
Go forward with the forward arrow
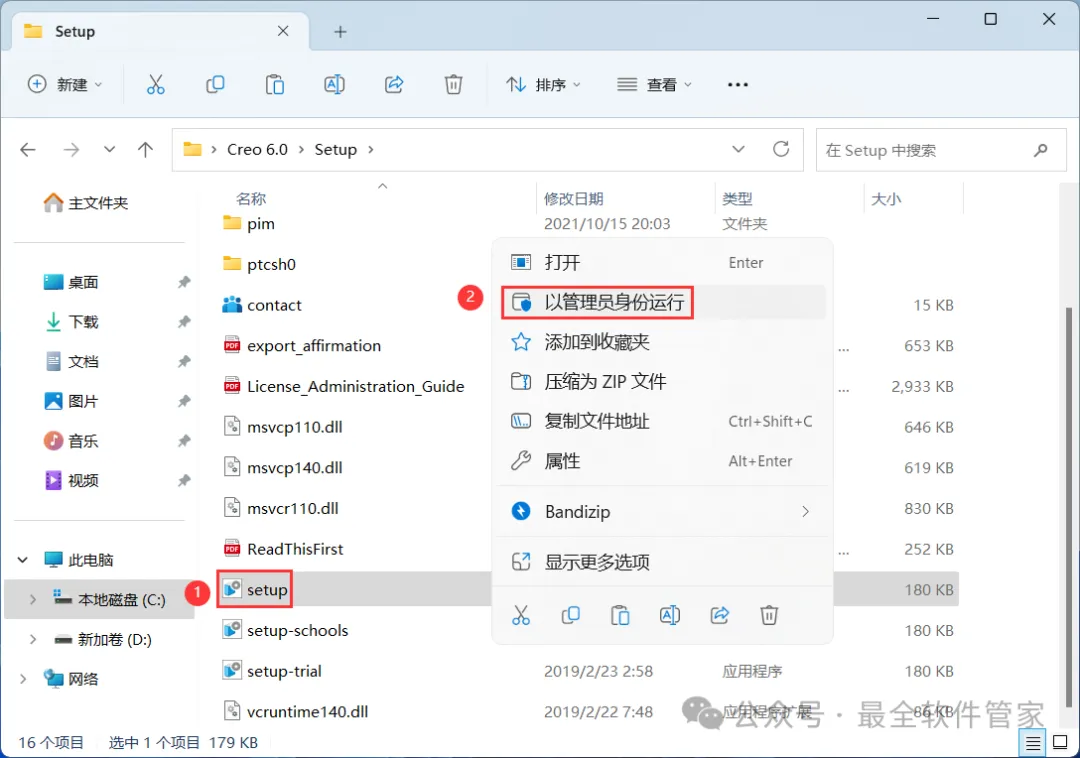click(x=71, y=149)
